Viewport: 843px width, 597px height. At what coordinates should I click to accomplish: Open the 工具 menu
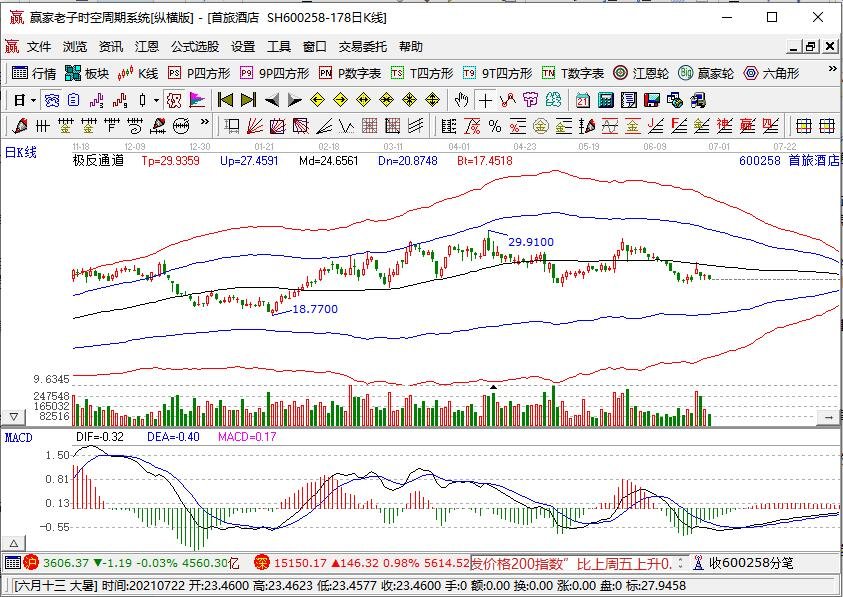(x=279, y=47)
